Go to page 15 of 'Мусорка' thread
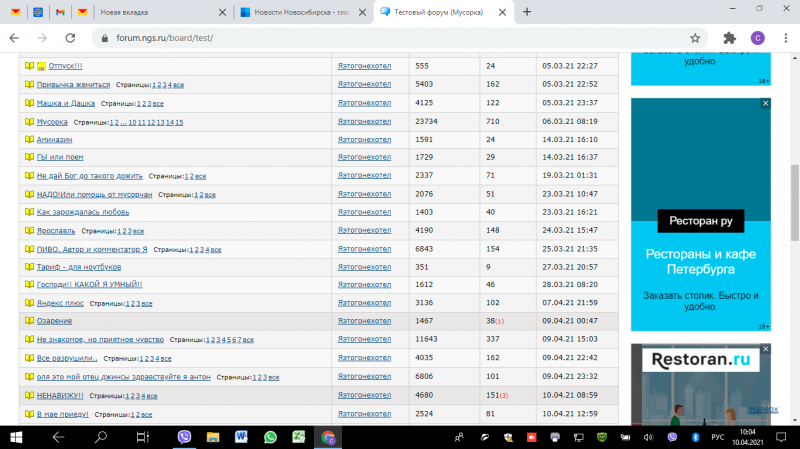This screenshot has width=800, height=449. coord(178,122)
